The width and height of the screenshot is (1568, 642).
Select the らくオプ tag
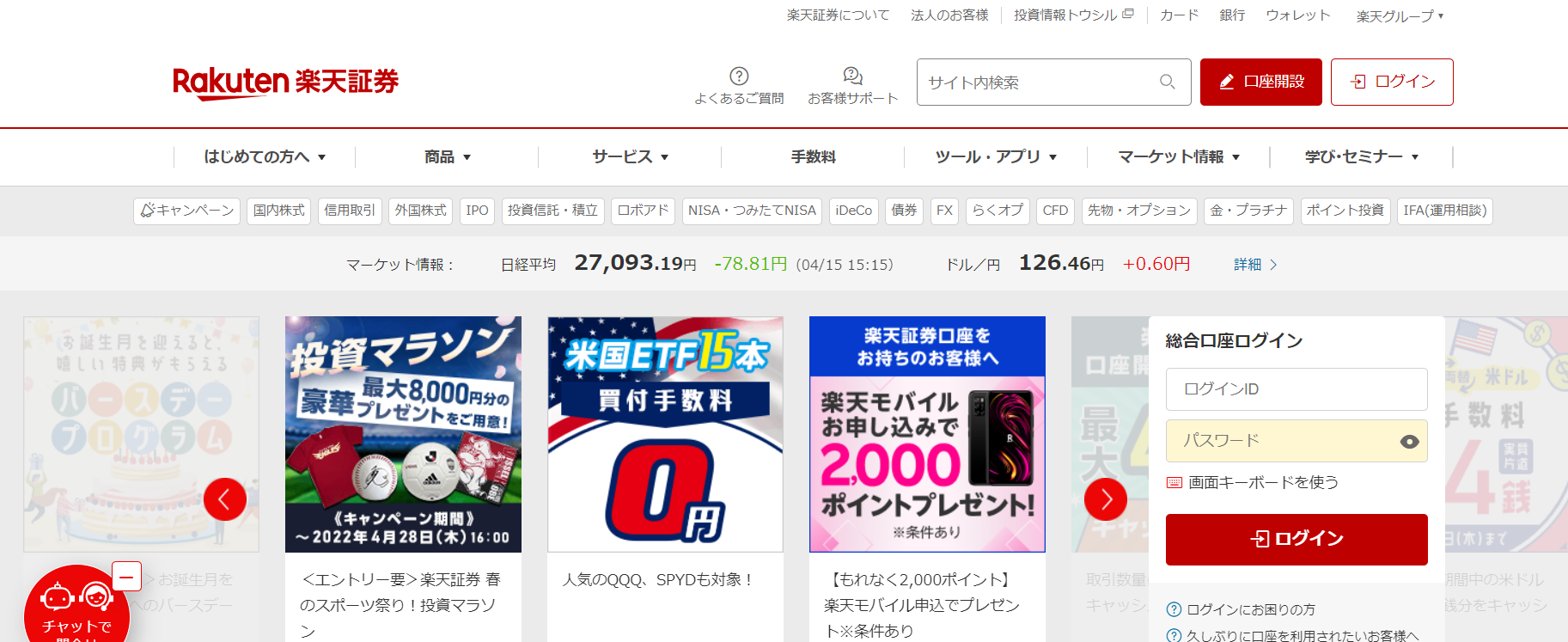click(x=998, y=211)
